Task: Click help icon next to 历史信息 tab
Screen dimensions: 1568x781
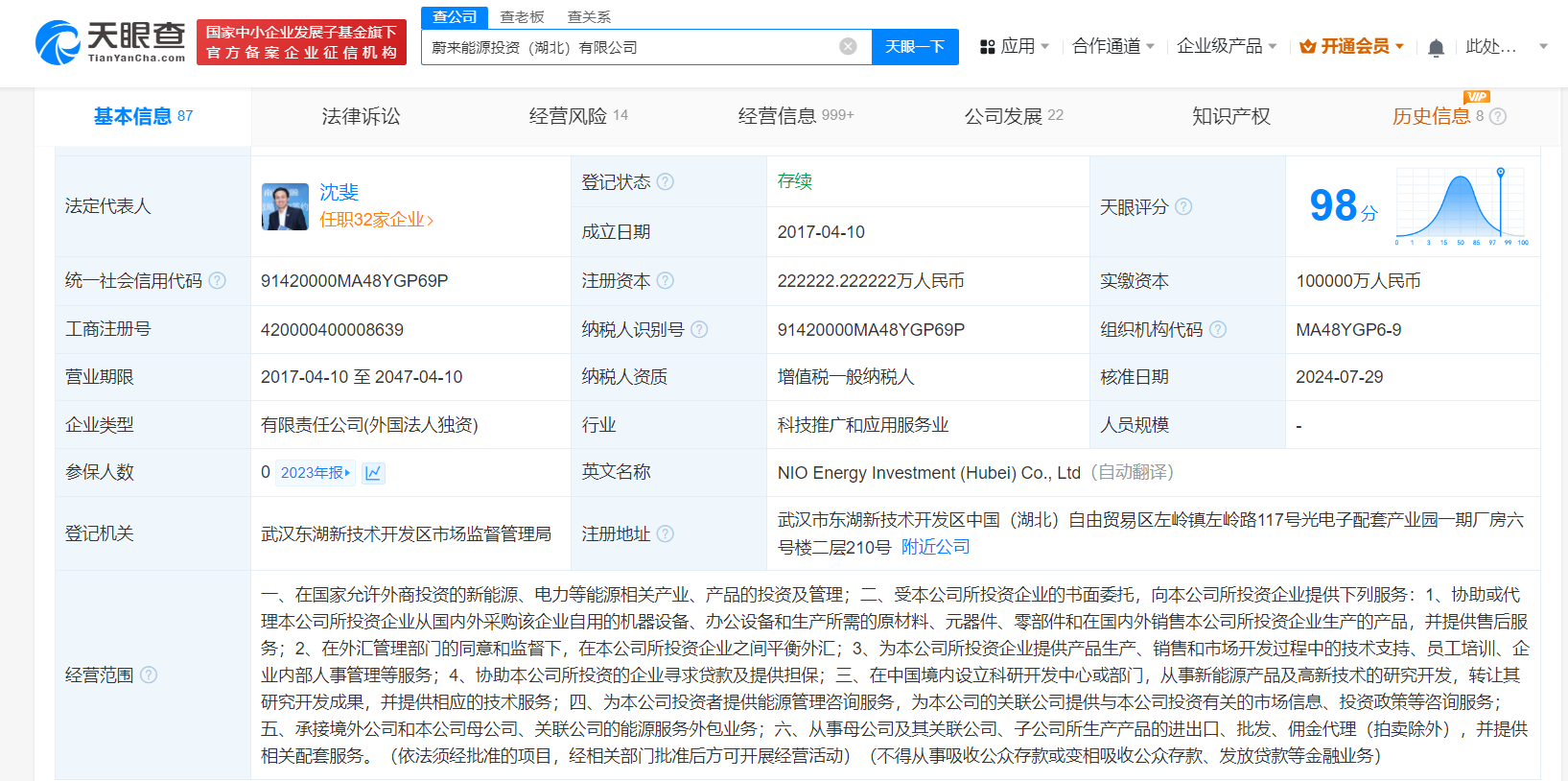Action: tap(1498, 116)
